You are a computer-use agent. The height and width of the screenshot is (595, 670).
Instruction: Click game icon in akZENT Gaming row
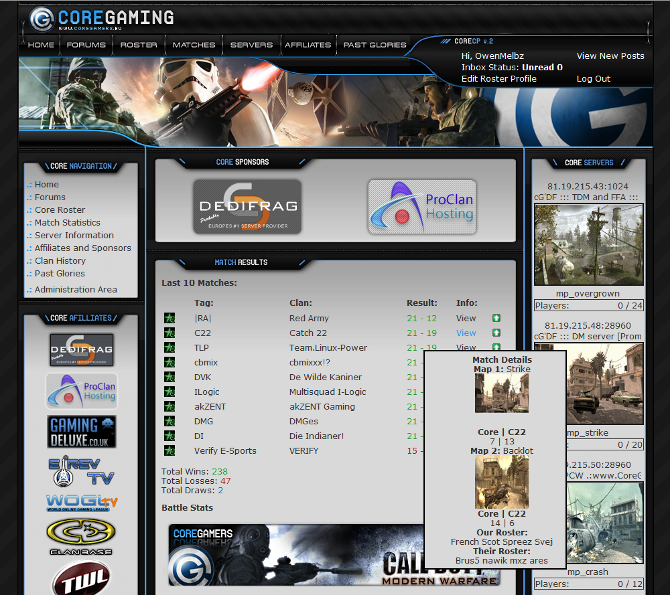point(170,406)
